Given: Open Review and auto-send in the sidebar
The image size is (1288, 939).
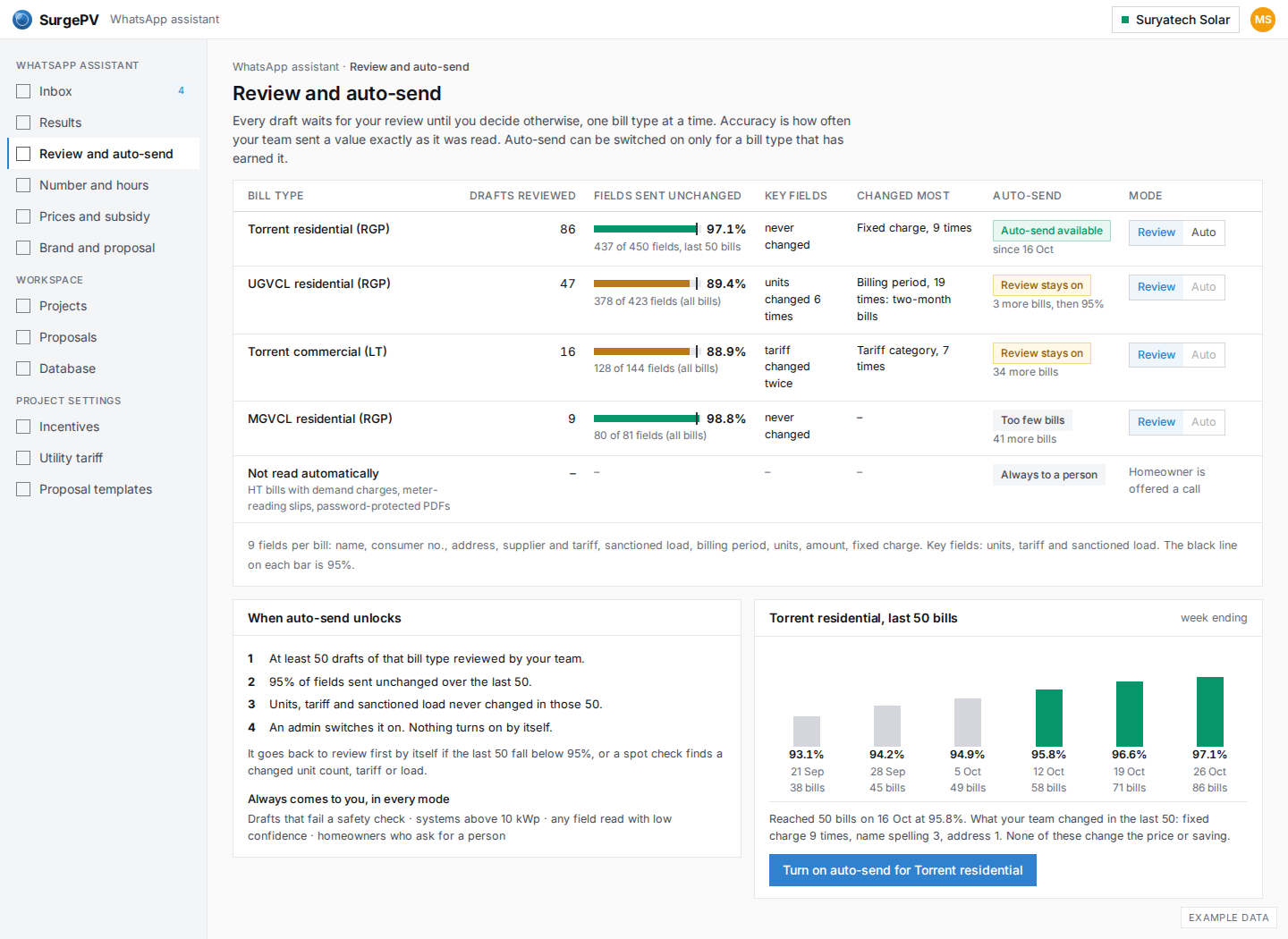Looking at the screenshot, I should coord(104,154).
